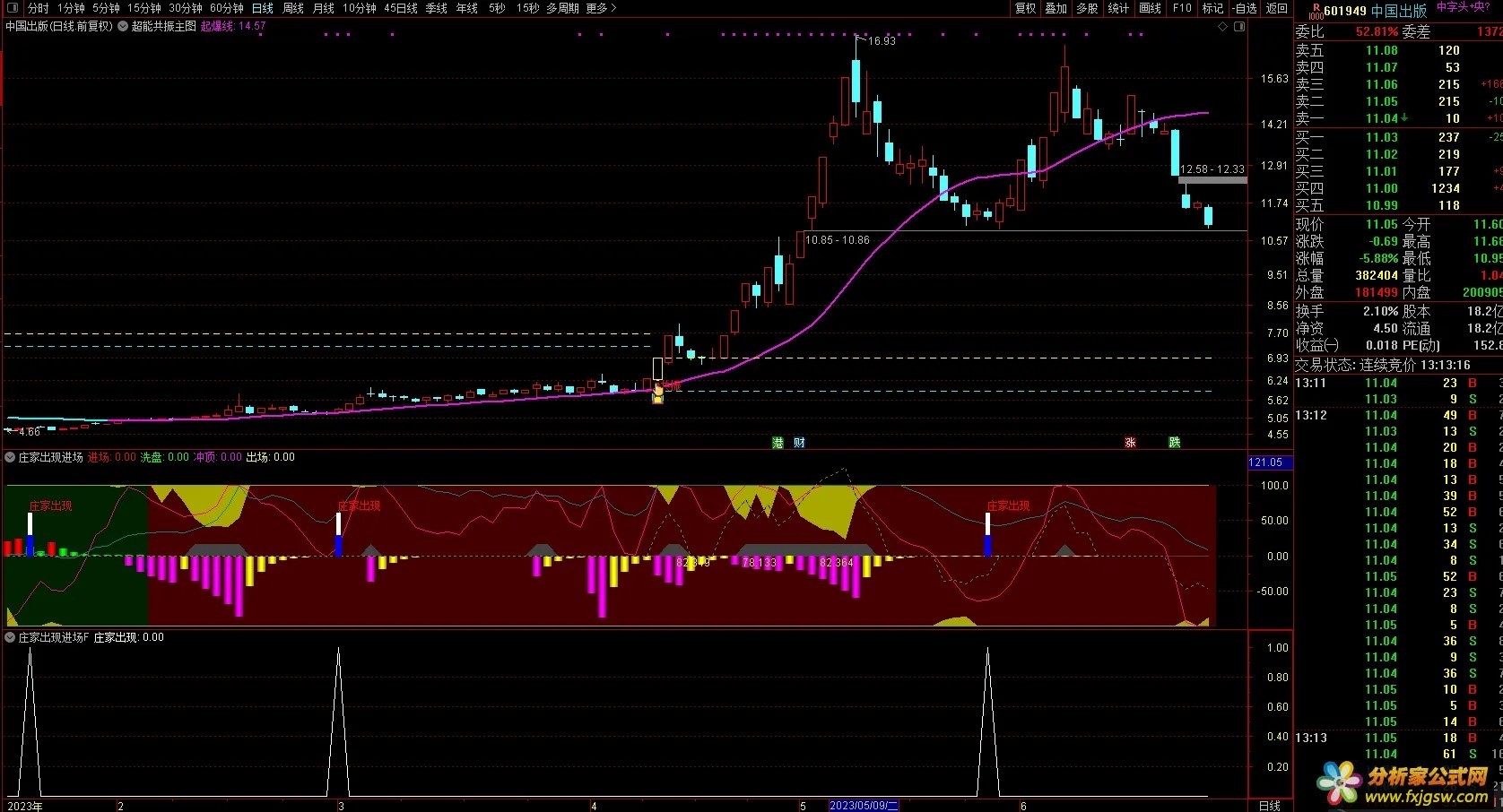Viewport: 1503px width, 812px height.
Task: Select the 5秒 period
Action: tap(497, 8)
